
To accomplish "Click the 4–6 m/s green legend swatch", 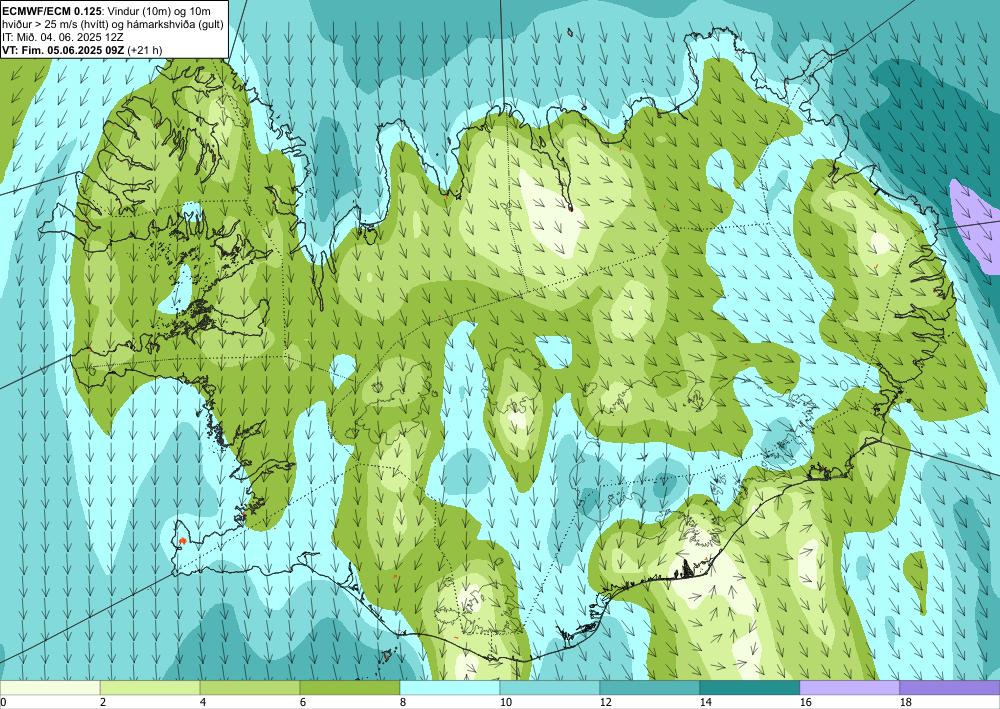I will (249, 688).
